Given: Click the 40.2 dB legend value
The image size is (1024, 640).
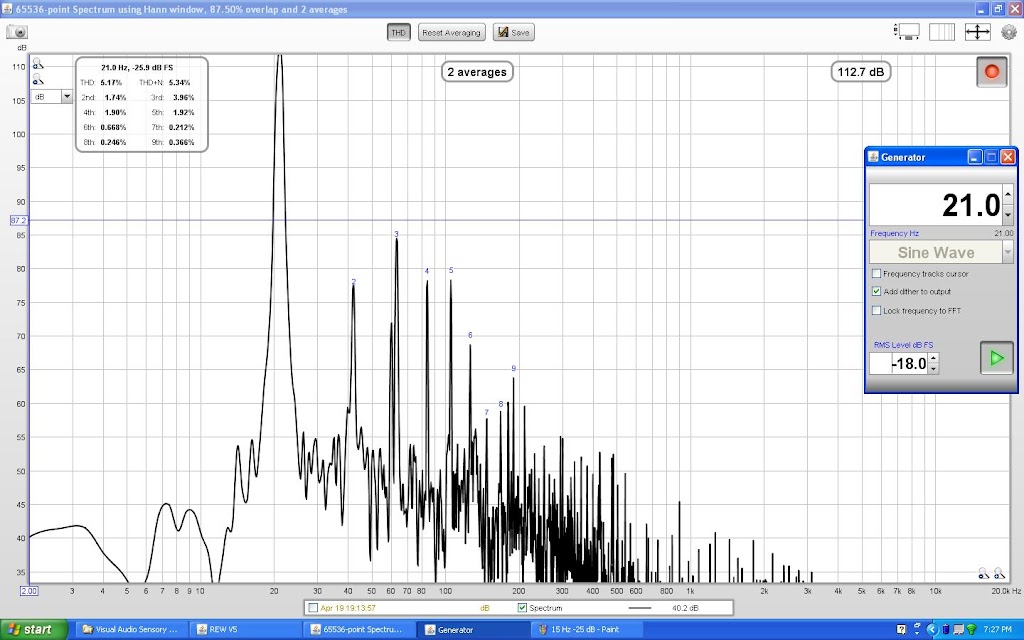Looking at the screenshot, I should (x=685, y=608).
